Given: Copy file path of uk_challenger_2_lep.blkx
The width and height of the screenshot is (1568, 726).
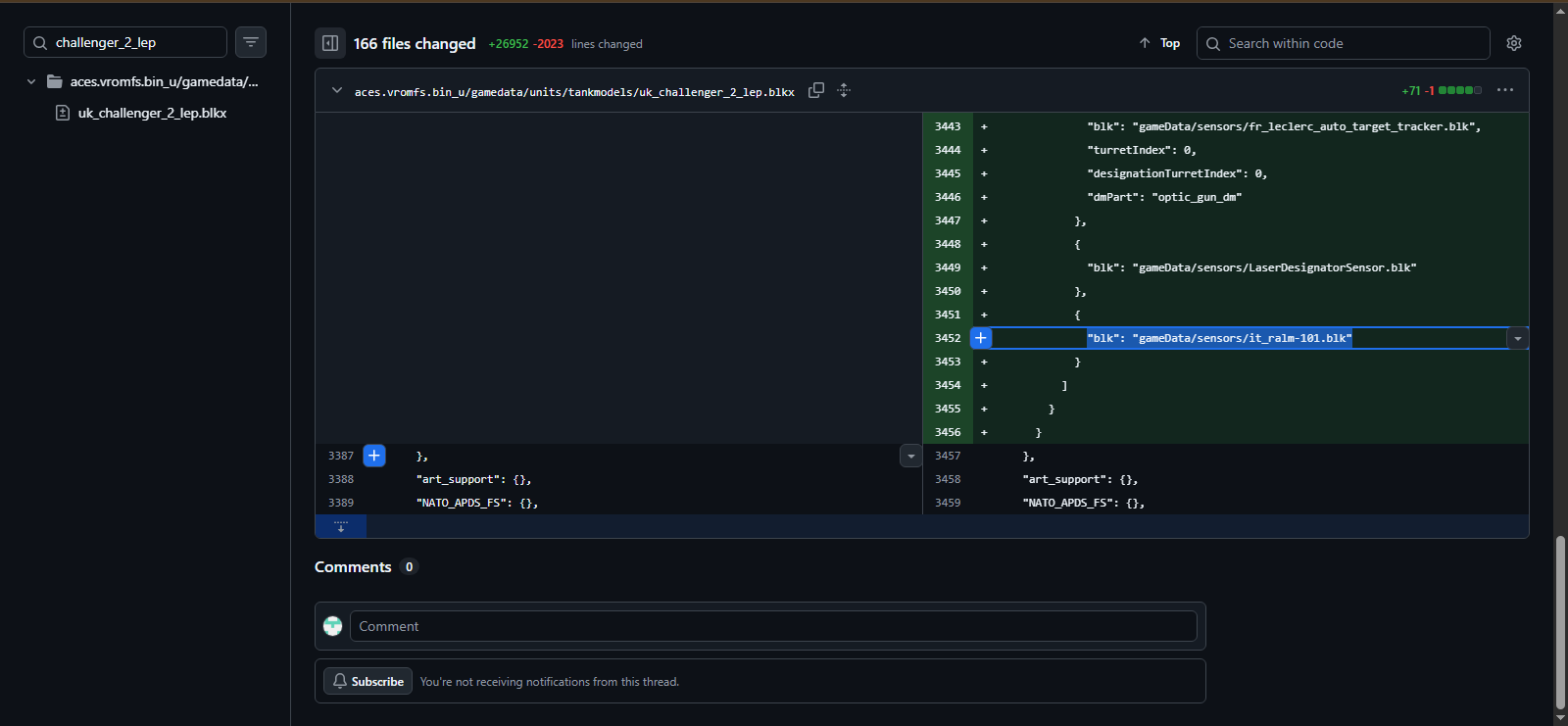Looking at the screenshot, I should (815, 90).
